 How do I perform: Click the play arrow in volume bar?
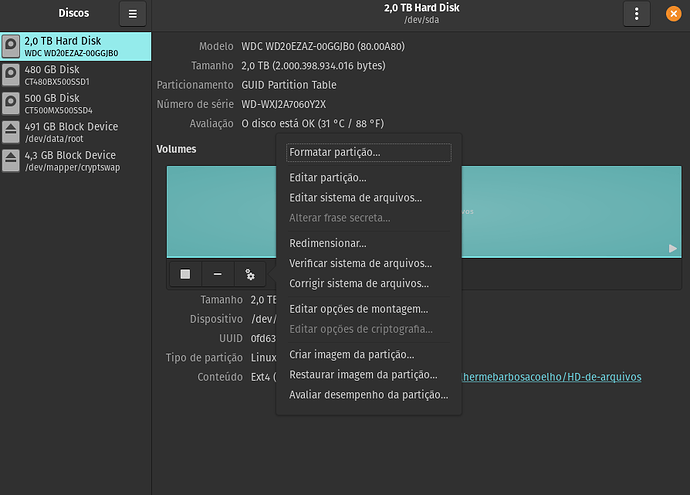[672, 249]
